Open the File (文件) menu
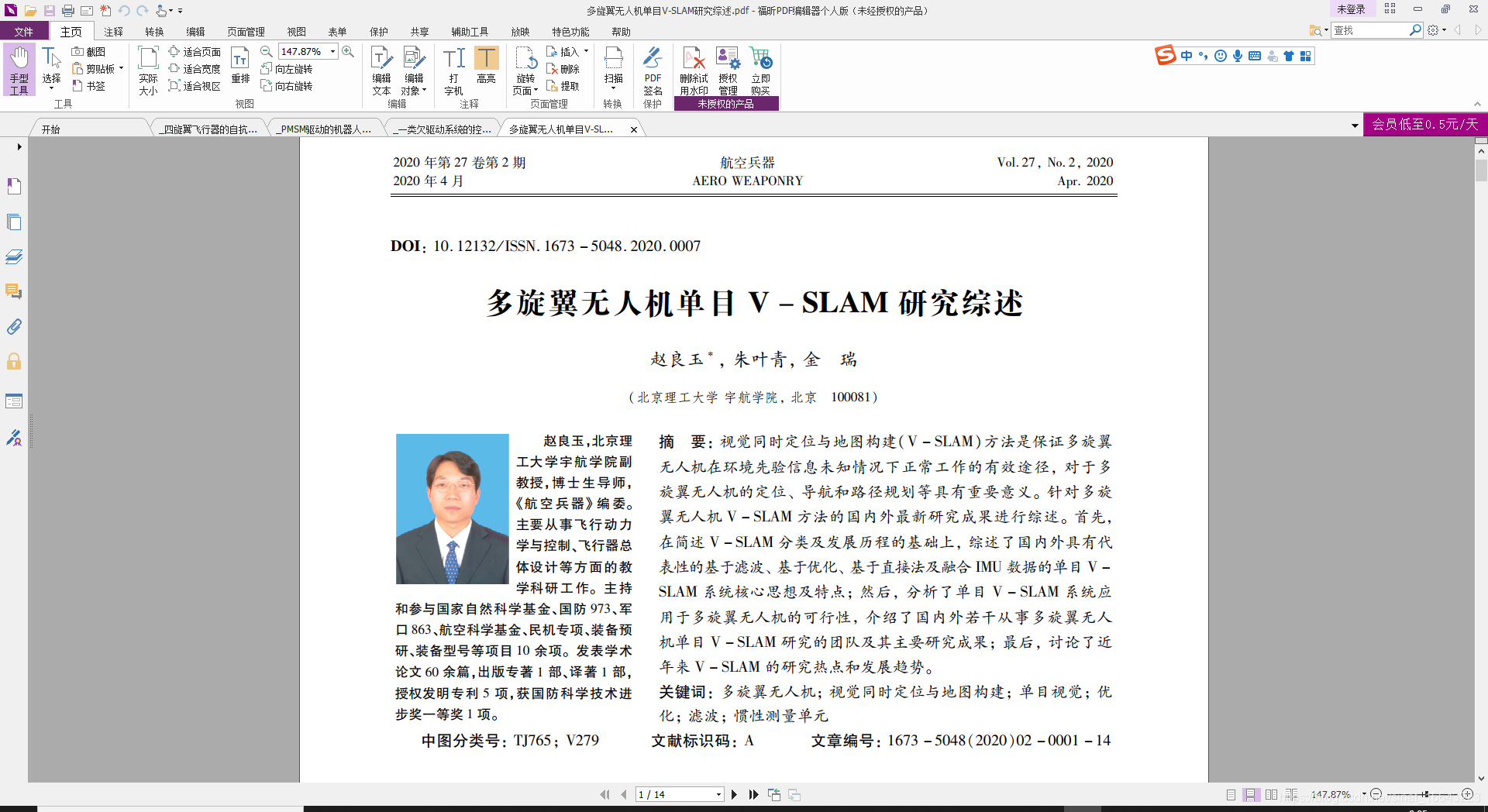This screenshot has width=1488, height=812. pyautogui.click(x=24, y=32)
